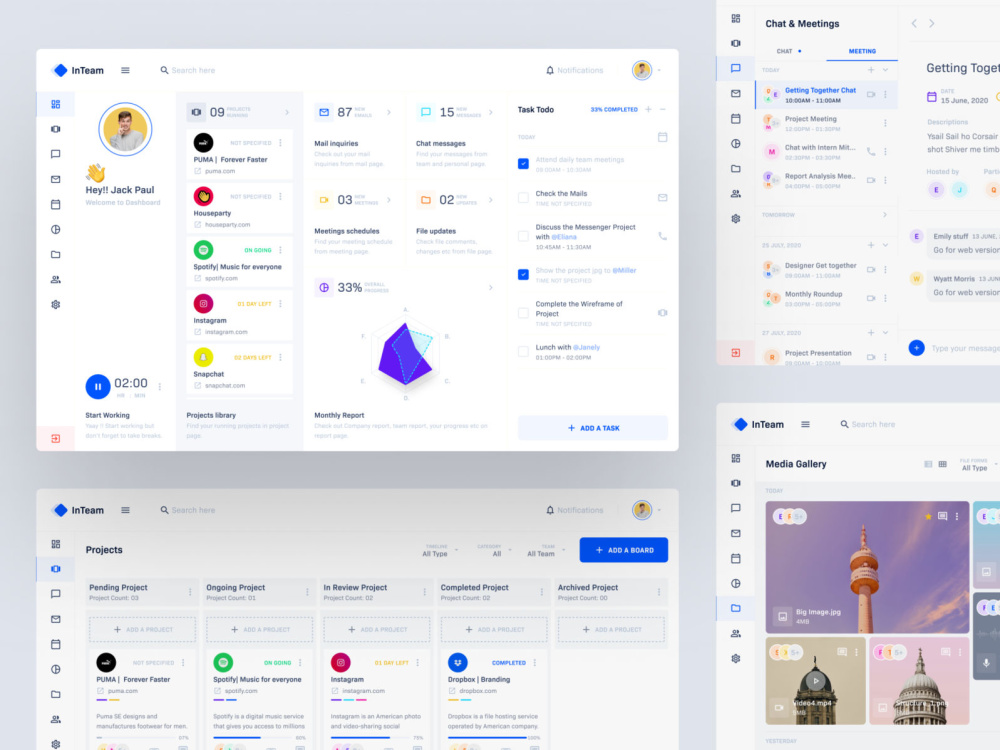The image size is (1000, 750).
Task: Open profile avatar dropdown in dashboard header
Action: click(647, 70)
